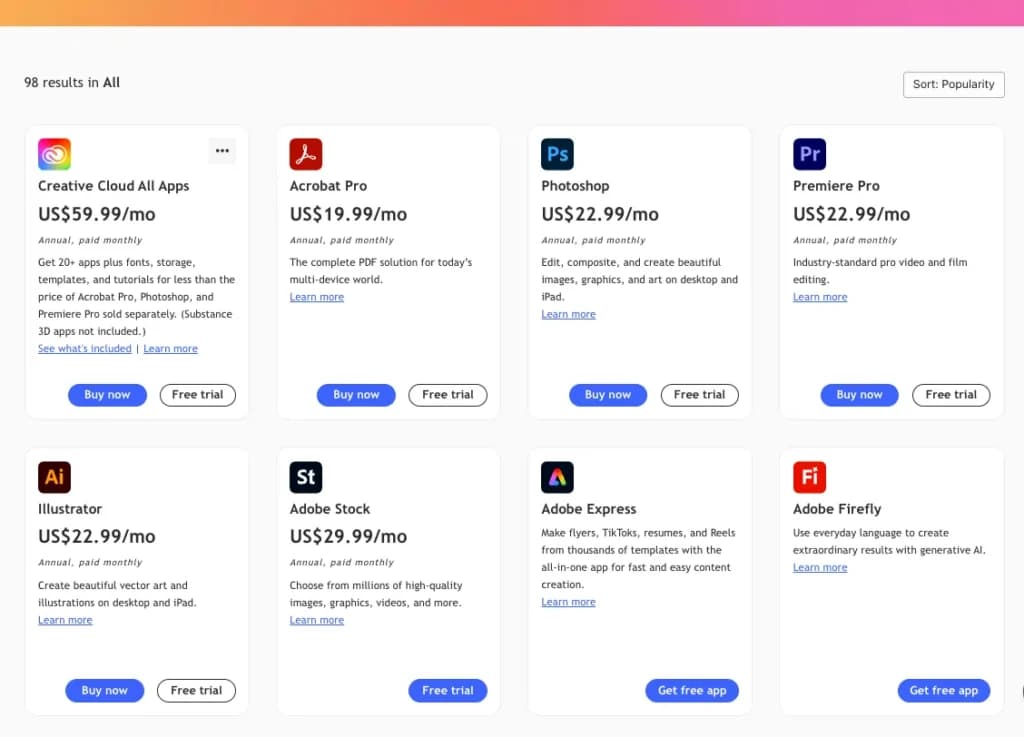1024x737 pixels.
Task: Click the Illustrator Ai icon
Action: tap(54, 477)
